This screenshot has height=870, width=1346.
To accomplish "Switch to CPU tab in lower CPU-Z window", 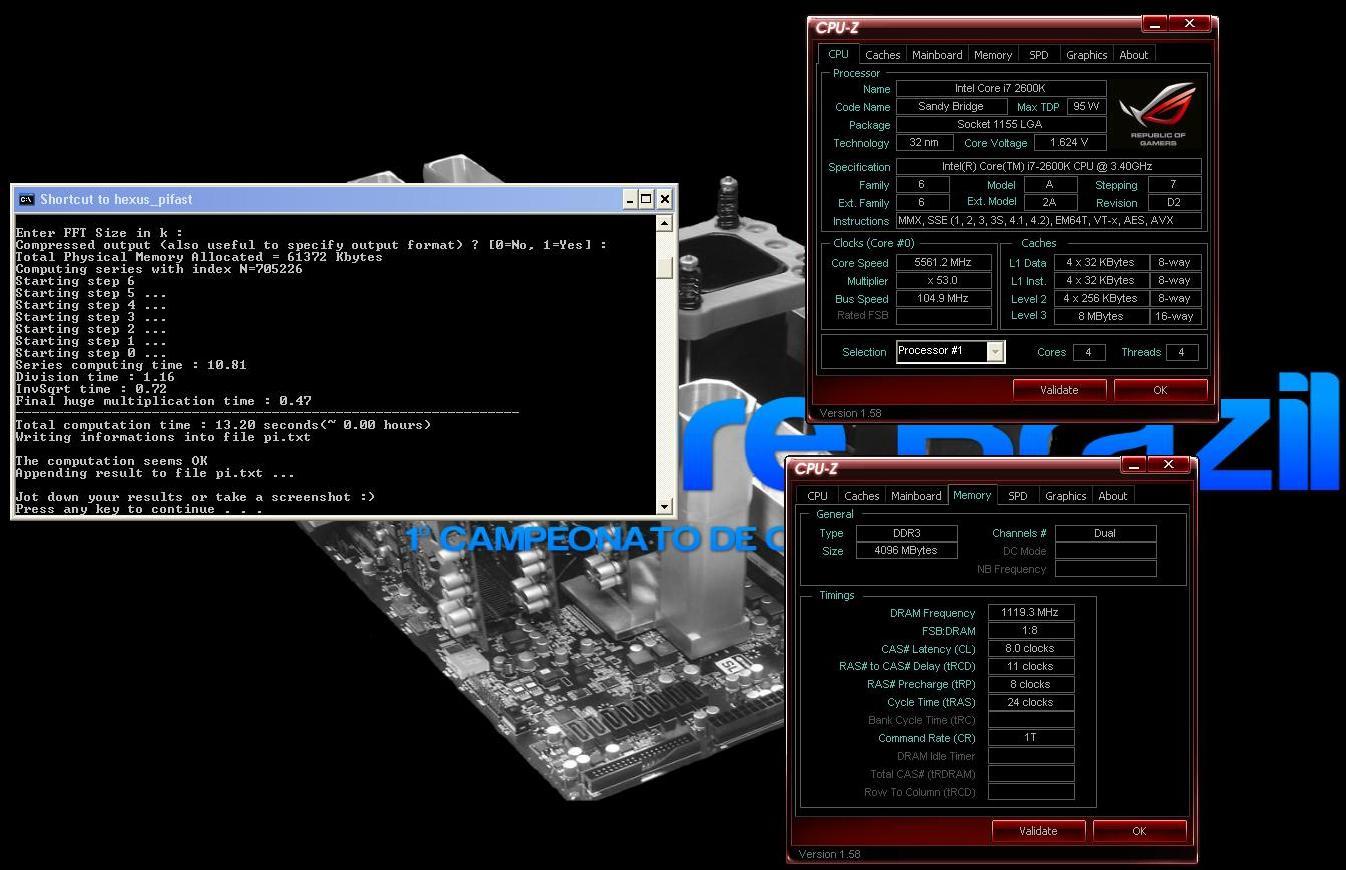I will click(817, 496).
